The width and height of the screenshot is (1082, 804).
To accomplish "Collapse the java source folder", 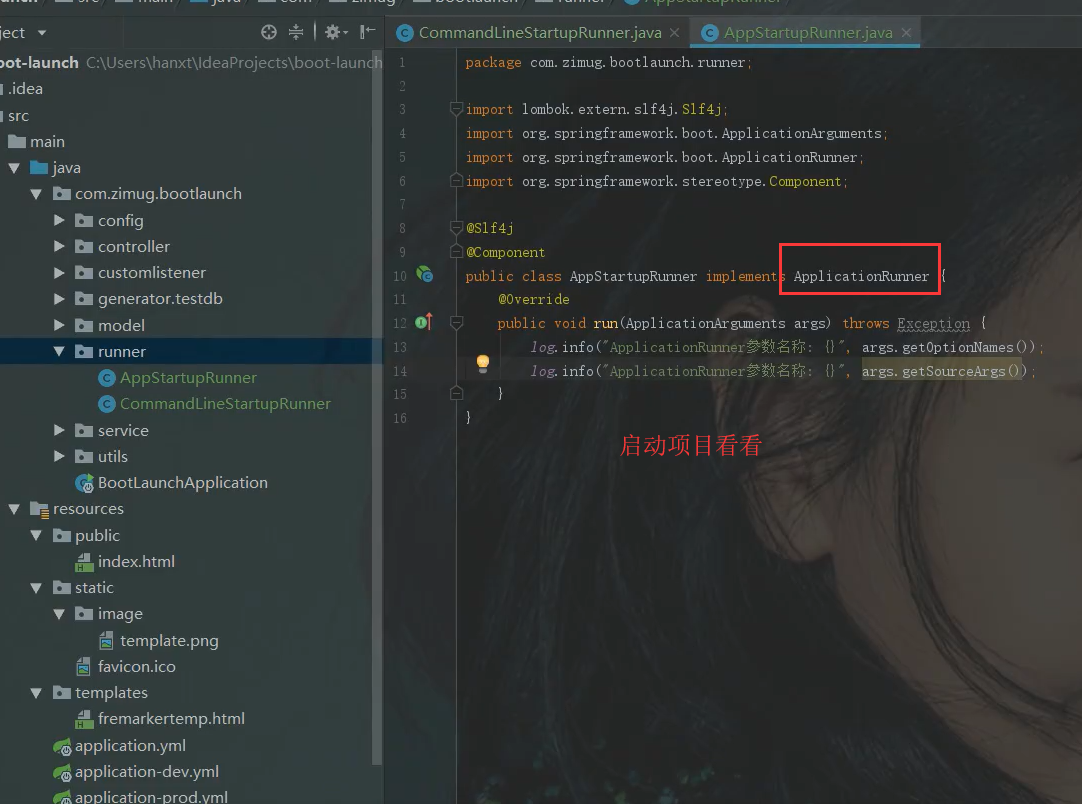I will click(x=14, y=168).
